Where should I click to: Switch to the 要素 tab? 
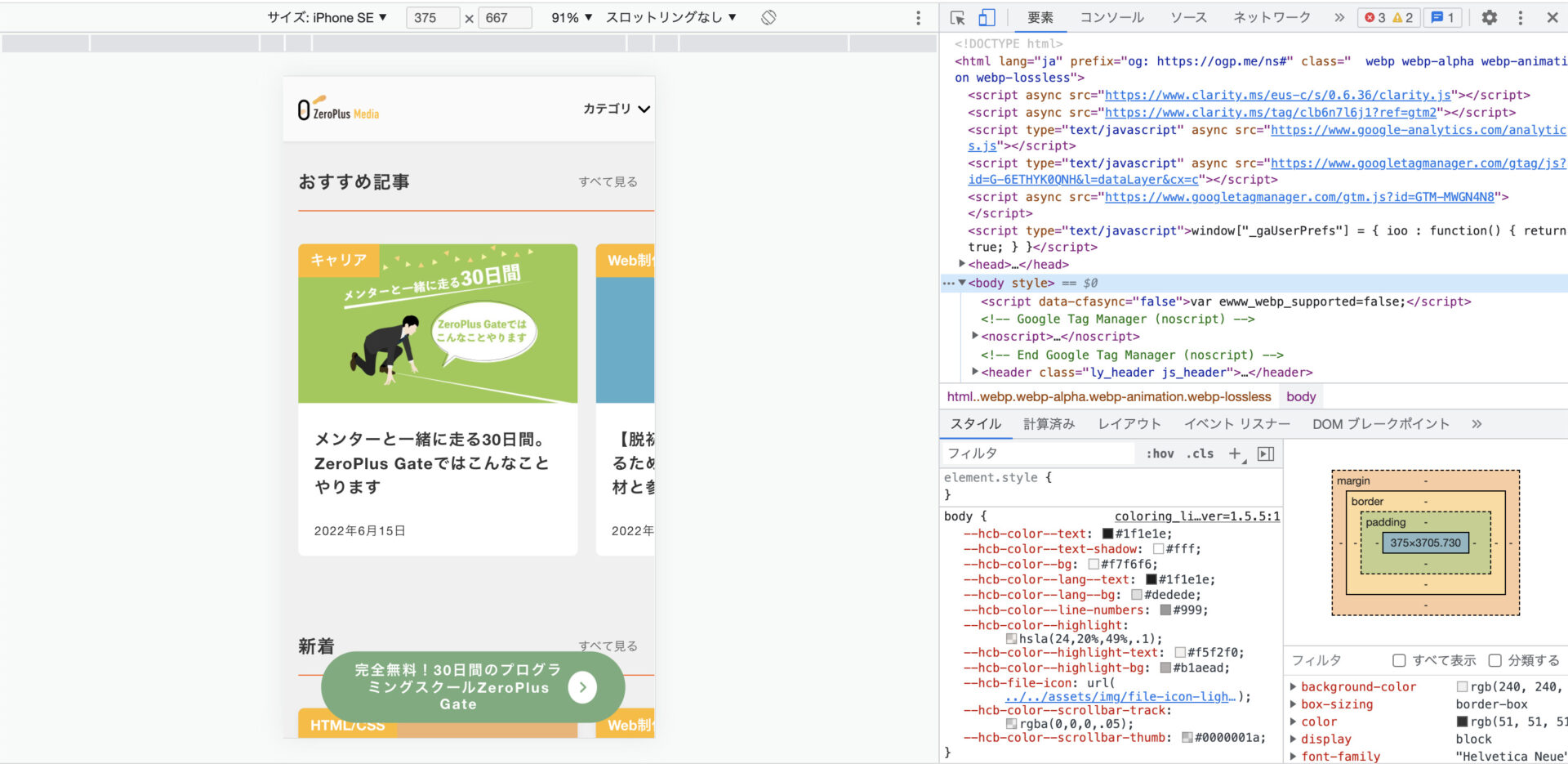point(1040,17)
